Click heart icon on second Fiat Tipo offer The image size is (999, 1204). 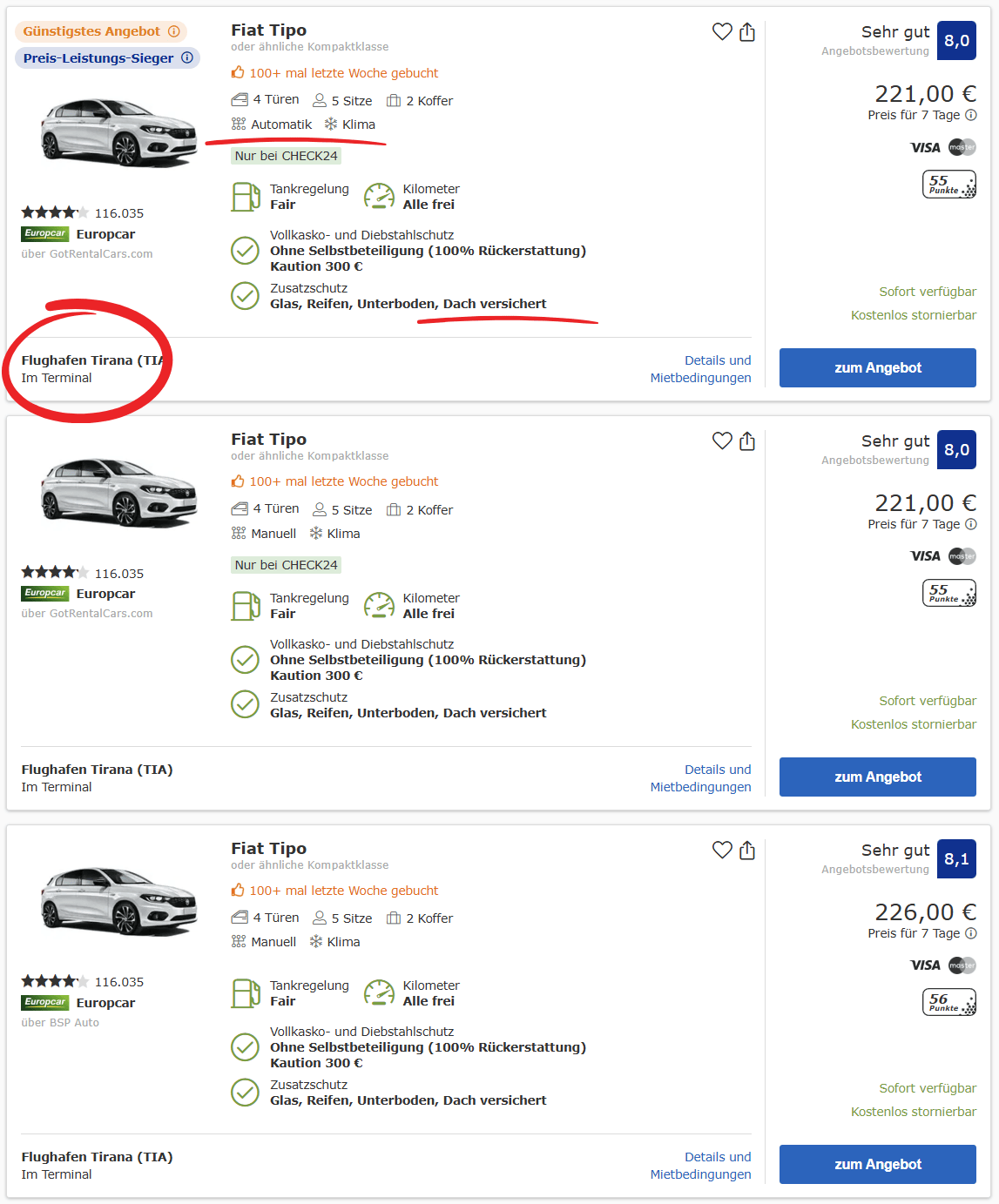point(722,441)
